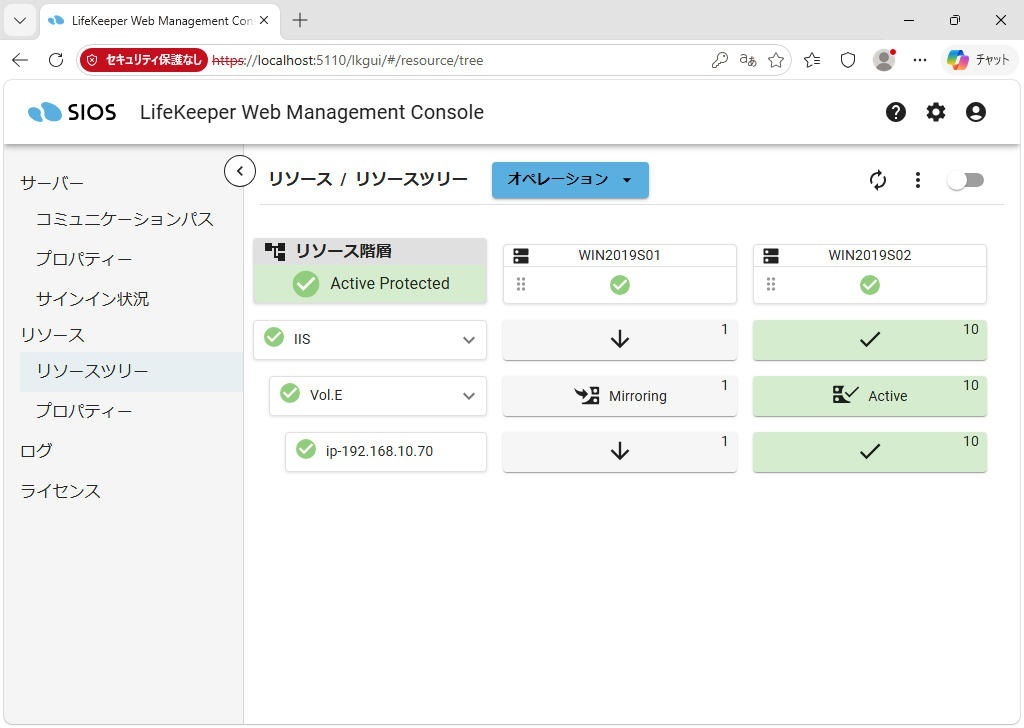Open the three-dot more options menu
Viewport: 1024px width, 728px height.
point(918,180)
